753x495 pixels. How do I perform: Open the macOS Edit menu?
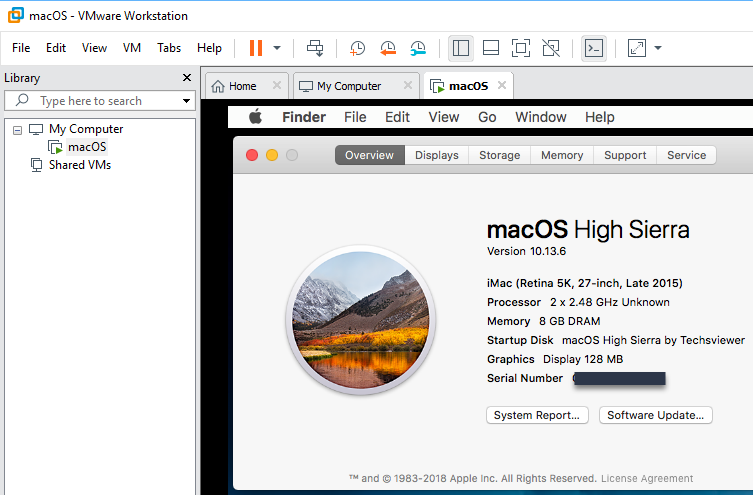[x=397, y=117]
